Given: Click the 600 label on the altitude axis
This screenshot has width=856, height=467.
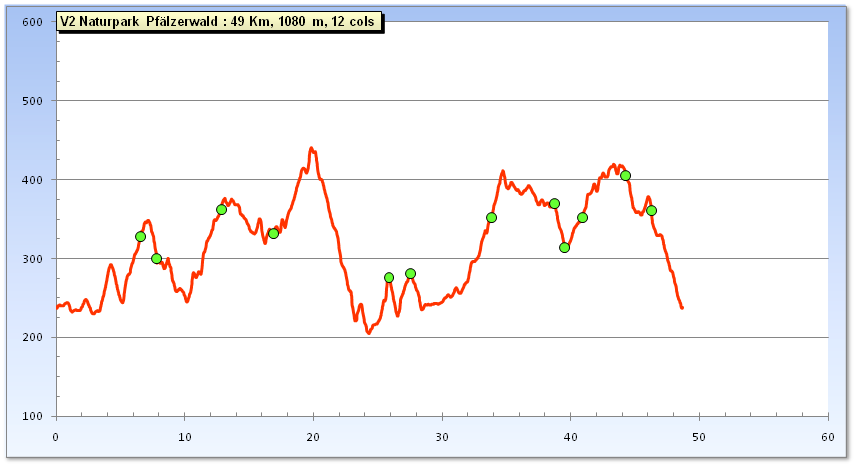Looking at the screenshot, I should point(32,22).
